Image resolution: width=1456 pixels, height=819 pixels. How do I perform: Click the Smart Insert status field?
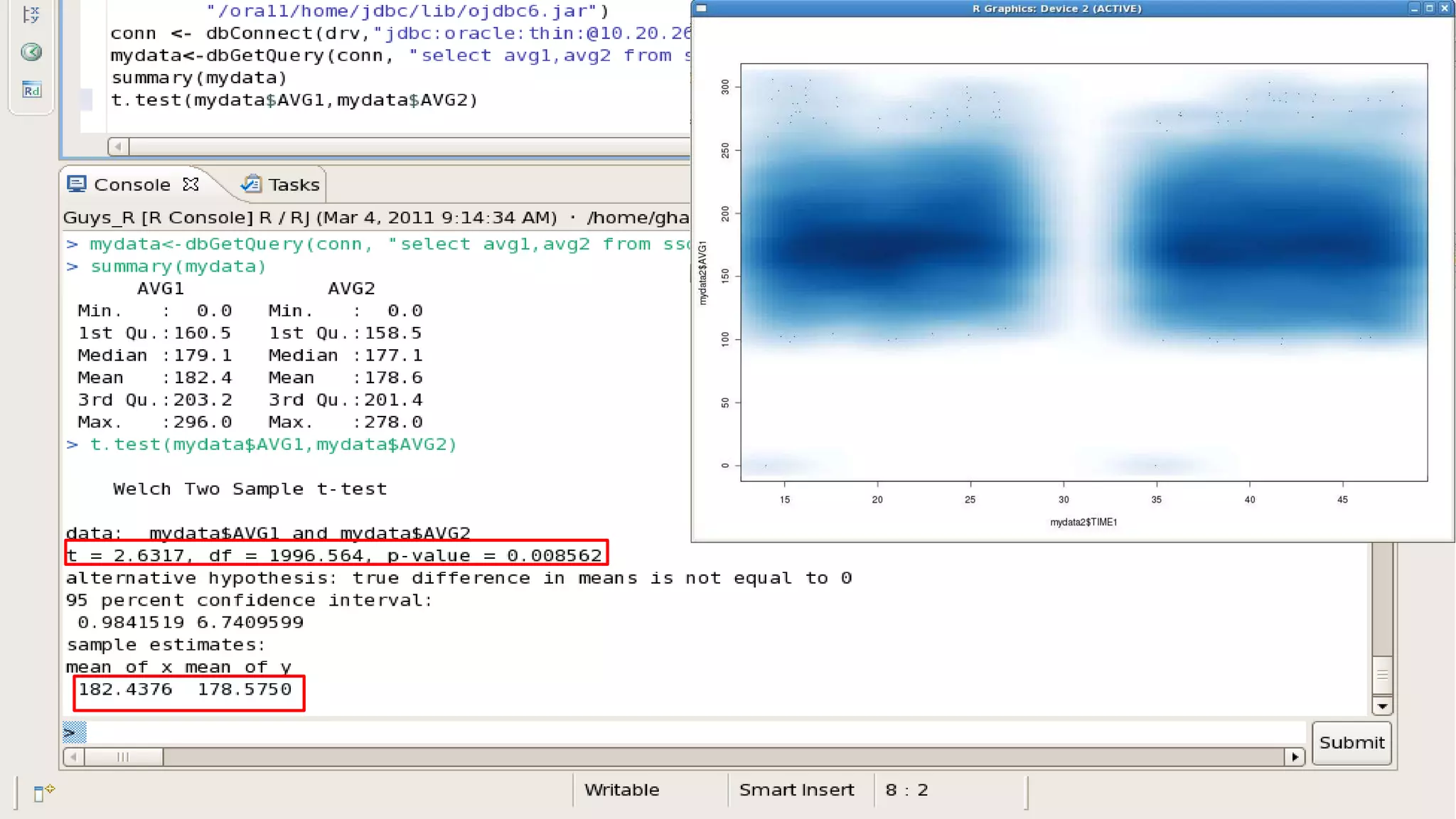tap(796, 790)
